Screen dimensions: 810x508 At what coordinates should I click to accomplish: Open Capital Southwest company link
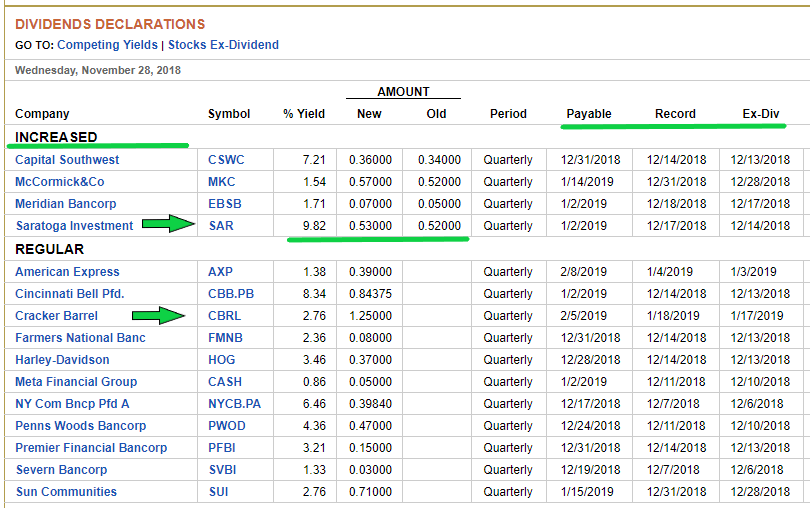click(x=67, y=160)
